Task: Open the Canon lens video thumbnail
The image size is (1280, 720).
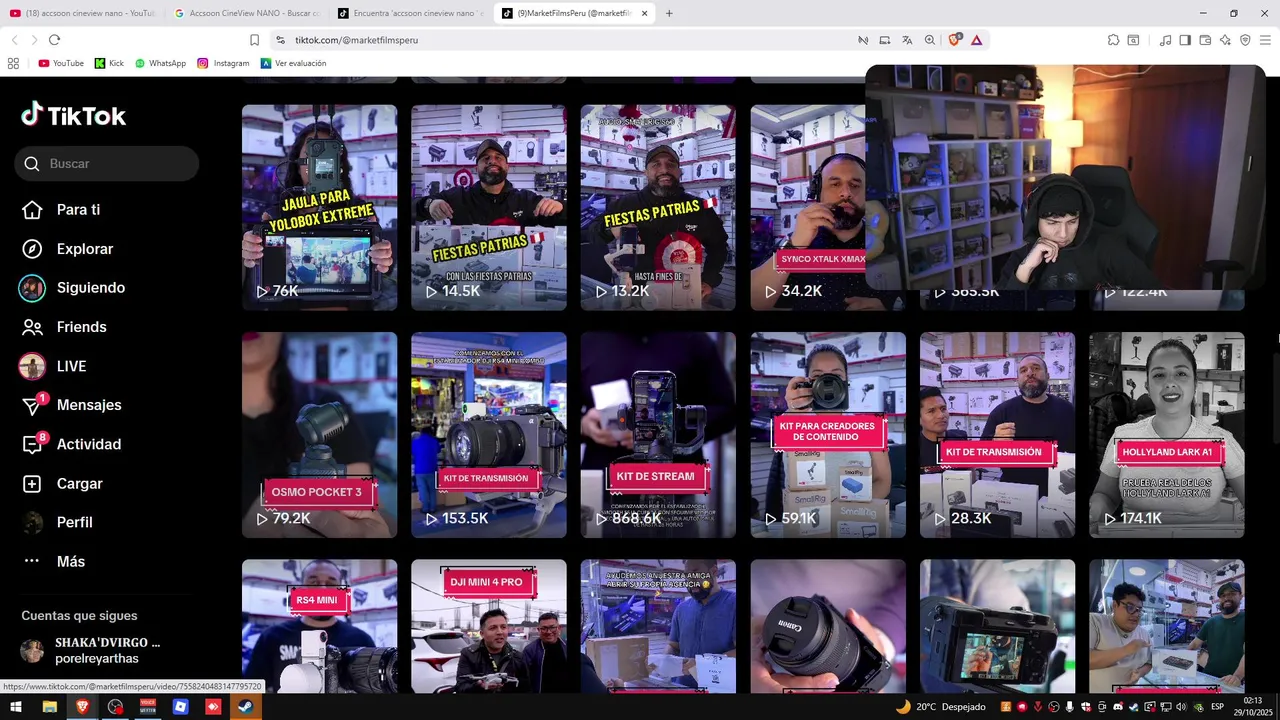Action: tap(828, 626)
